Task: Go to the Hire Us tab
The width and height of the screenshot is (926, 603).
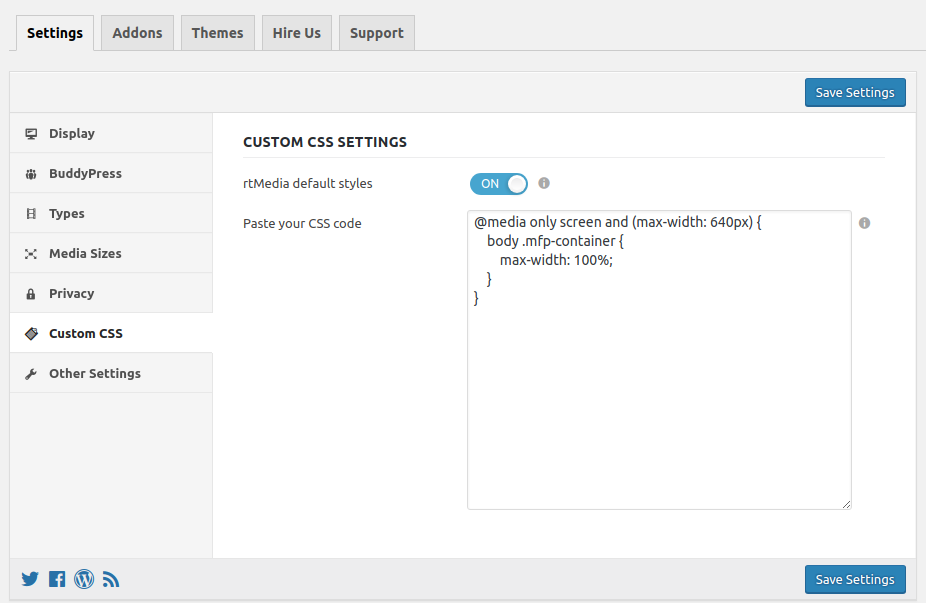Action: [x=297, y=33]
